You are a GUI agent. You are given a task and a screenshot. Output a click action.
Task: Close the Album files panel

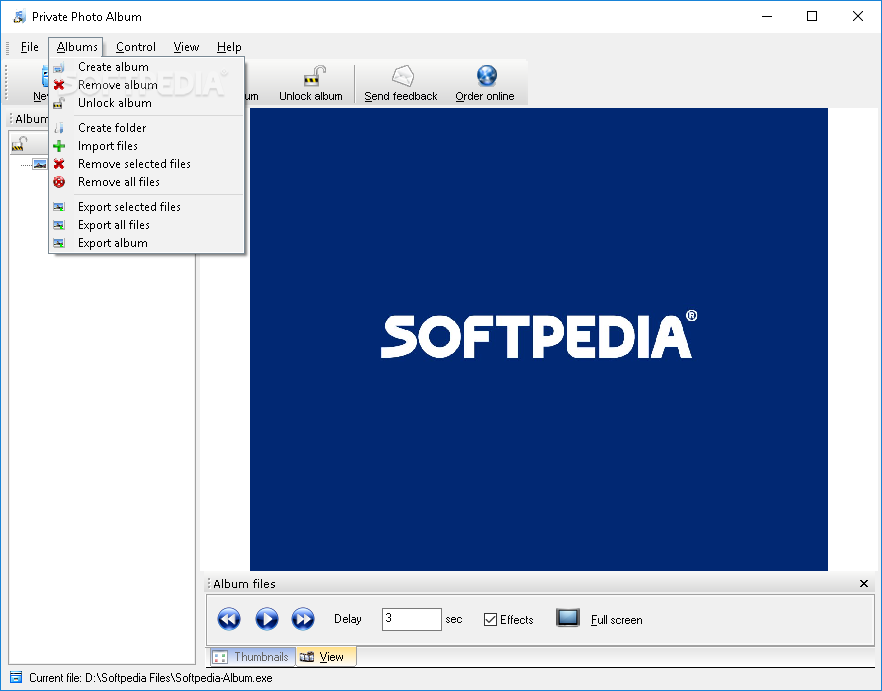click(864, 584)
